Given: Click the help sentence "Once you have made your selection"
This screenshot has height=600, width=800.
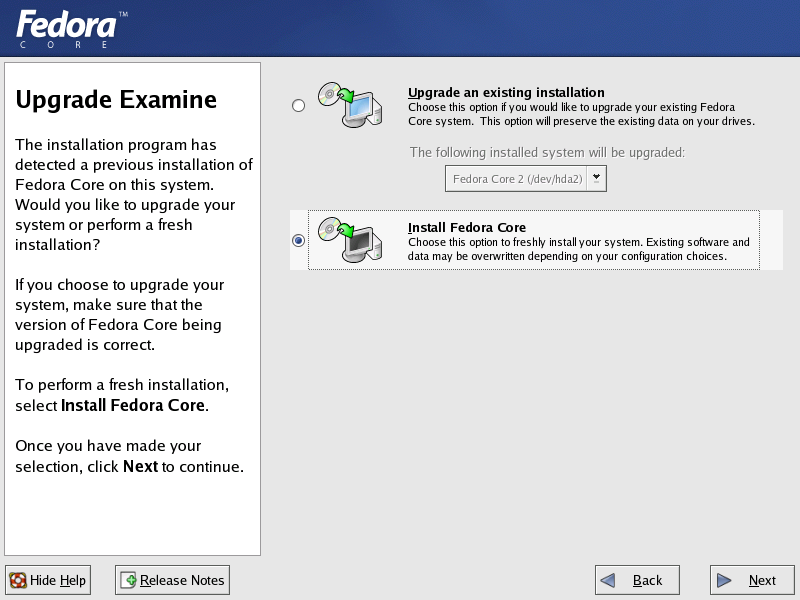Looking at the screenshot, I should [130, 456].
